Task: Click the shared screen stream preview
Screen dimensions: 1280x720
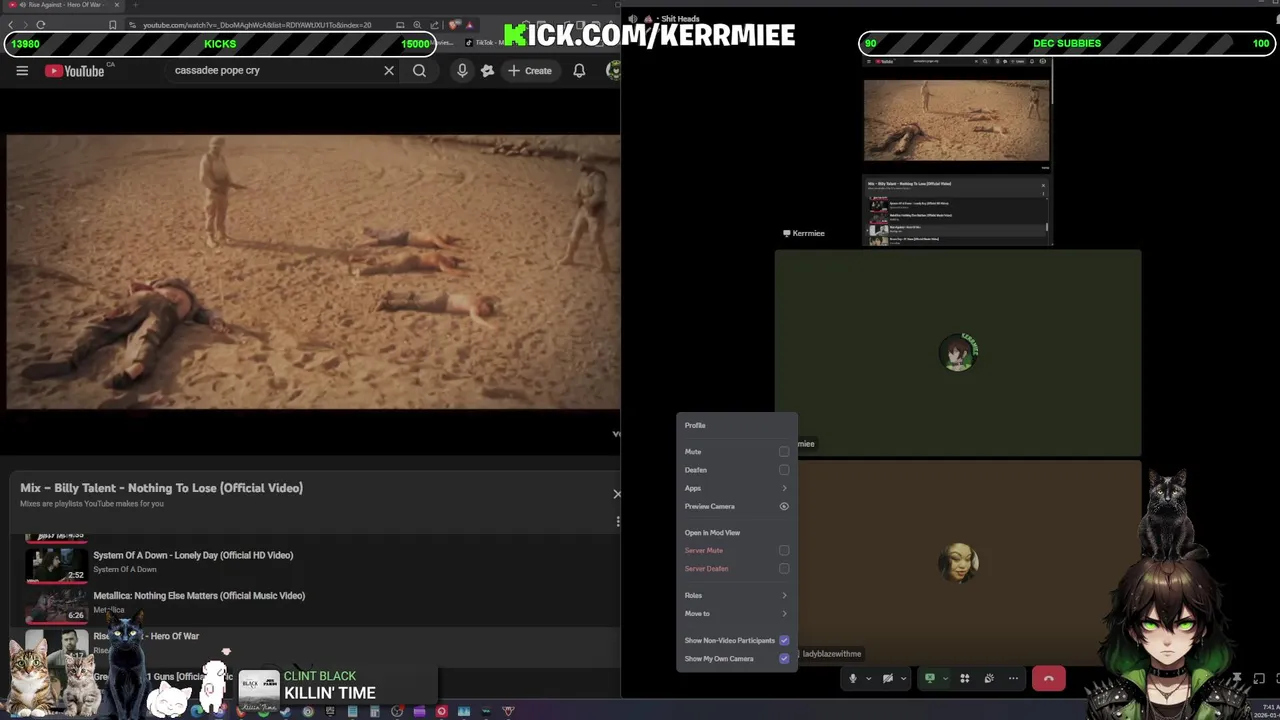Action: point(957,150)
